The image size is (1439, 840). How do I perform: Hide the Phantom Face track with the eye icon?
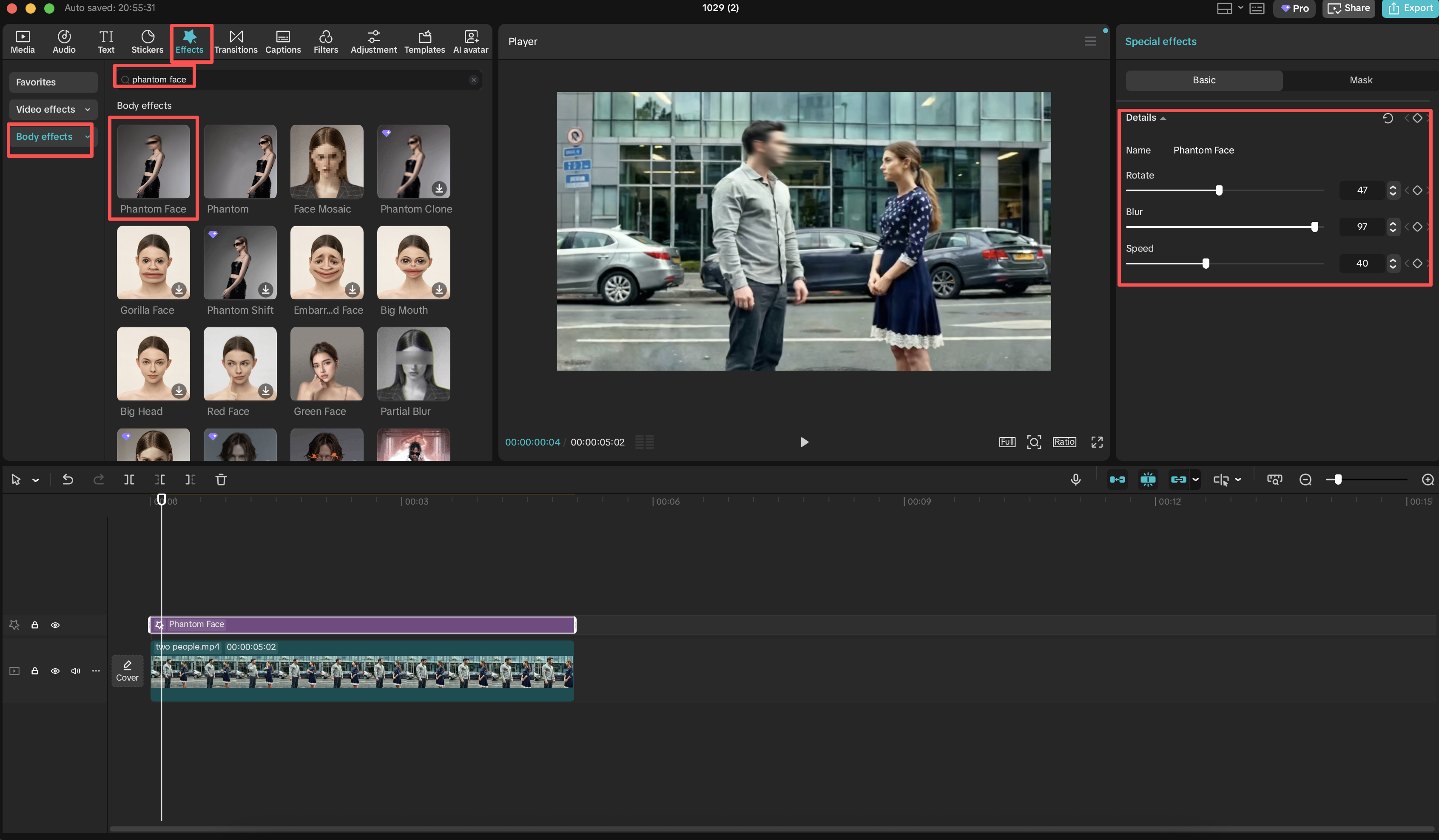(55, 625)
